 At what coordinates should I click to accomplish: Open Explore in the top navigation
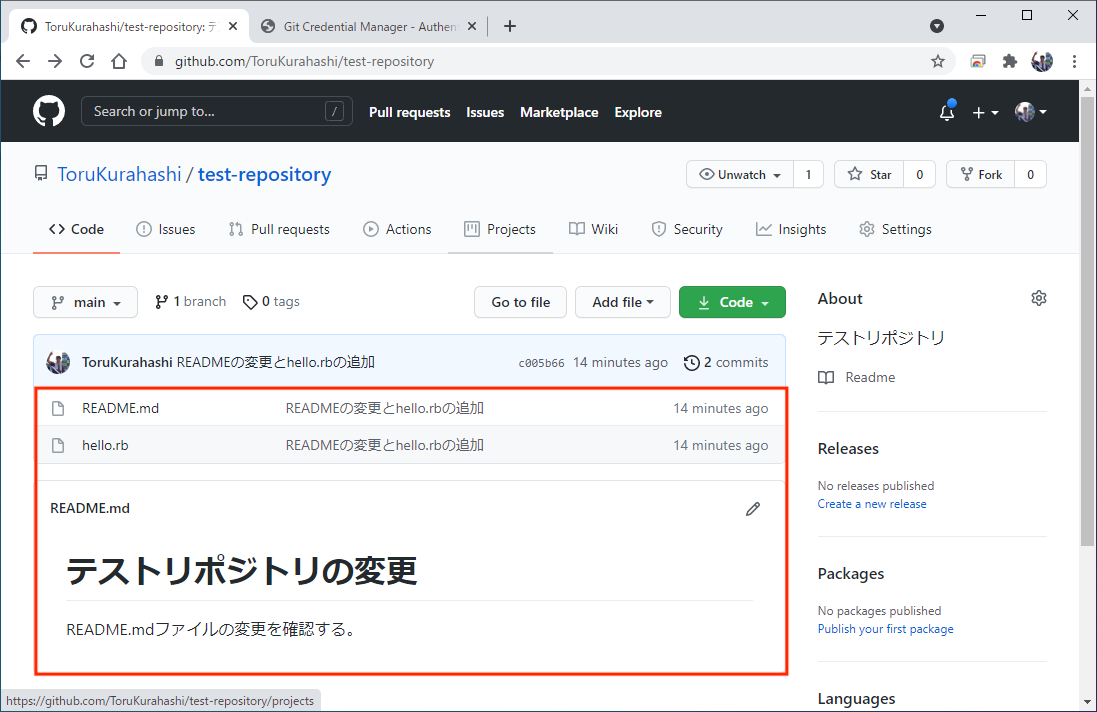tap(638, 112)
